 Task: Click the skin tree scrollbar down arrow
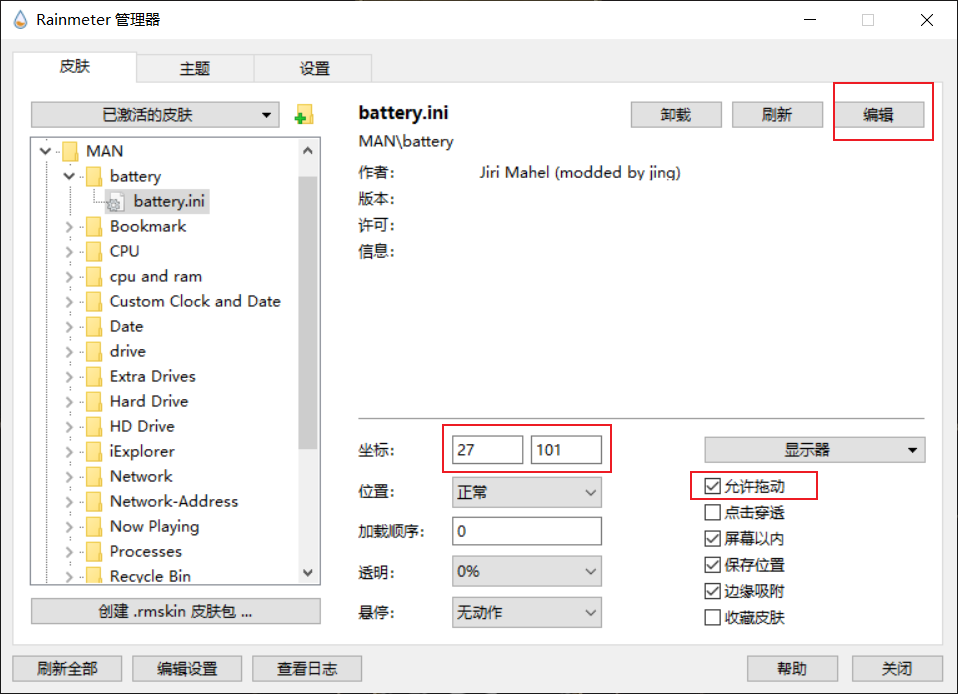pyautogui.click(x=308, y=573)
